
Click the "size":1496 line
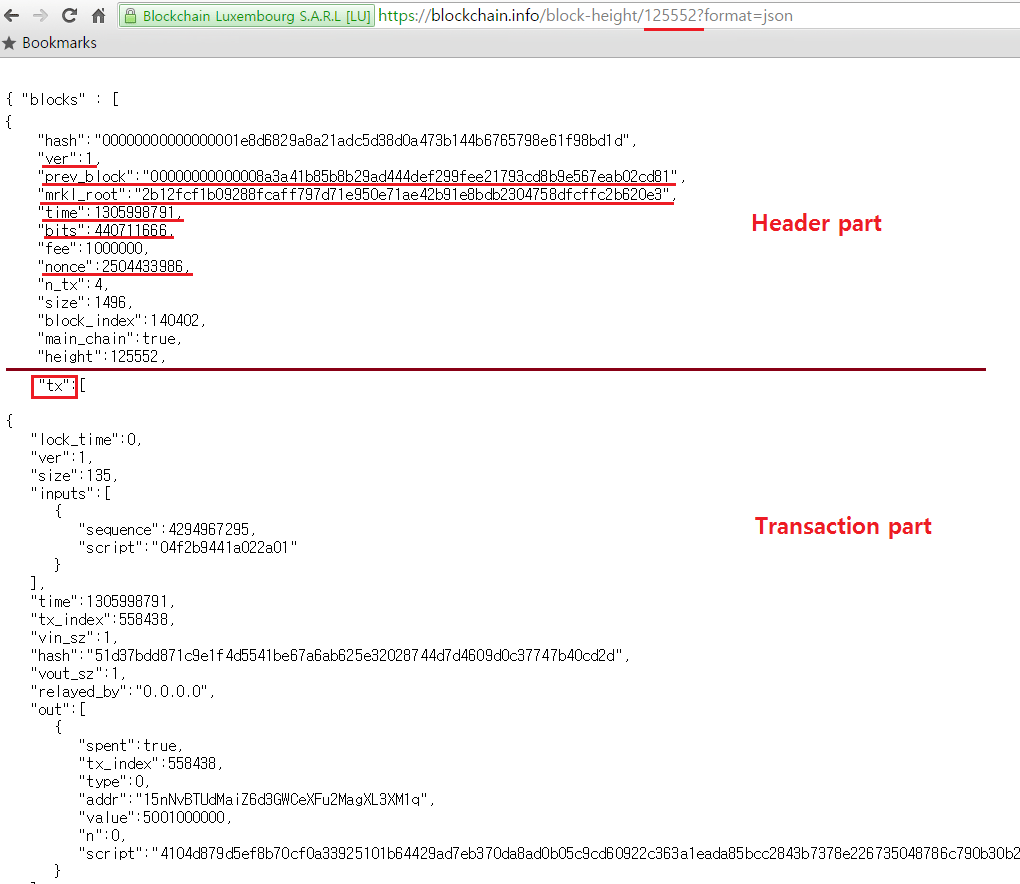(85, 302)
